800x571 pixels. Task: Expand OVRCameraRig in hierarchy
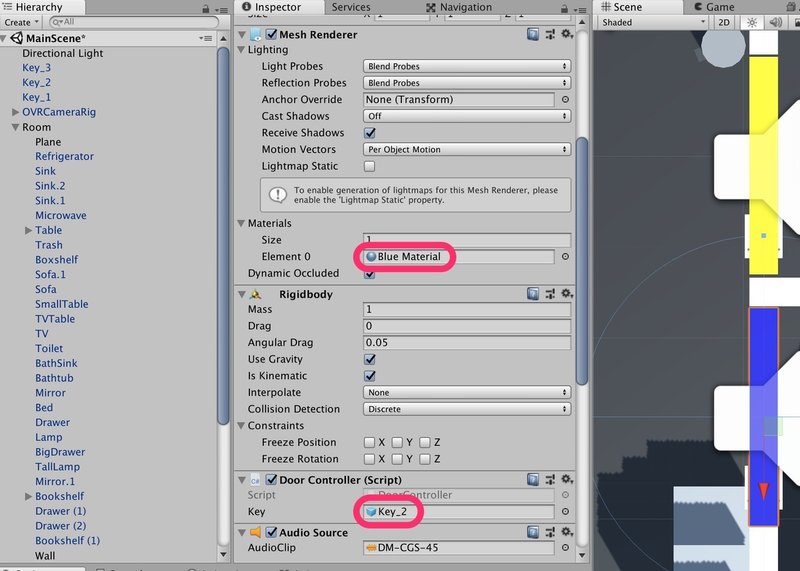point(15,112)
